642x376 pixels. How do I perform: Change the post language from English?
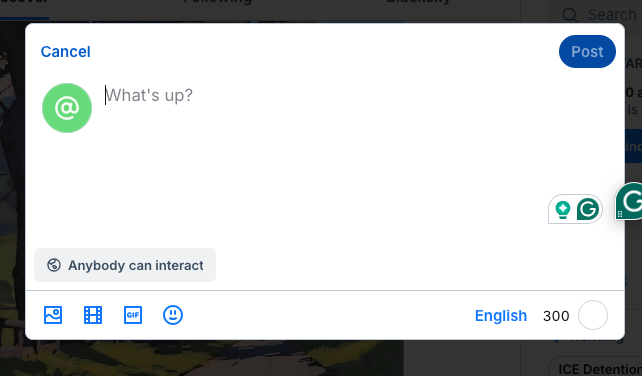pos(501,316)
